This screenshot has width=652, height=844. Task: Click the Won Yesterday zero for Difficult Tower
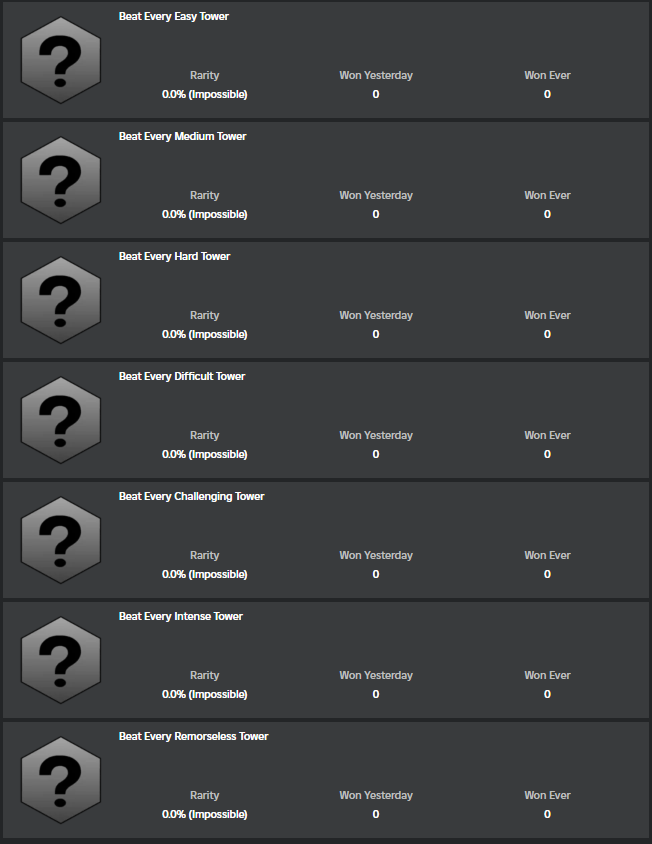coord(375,454)
